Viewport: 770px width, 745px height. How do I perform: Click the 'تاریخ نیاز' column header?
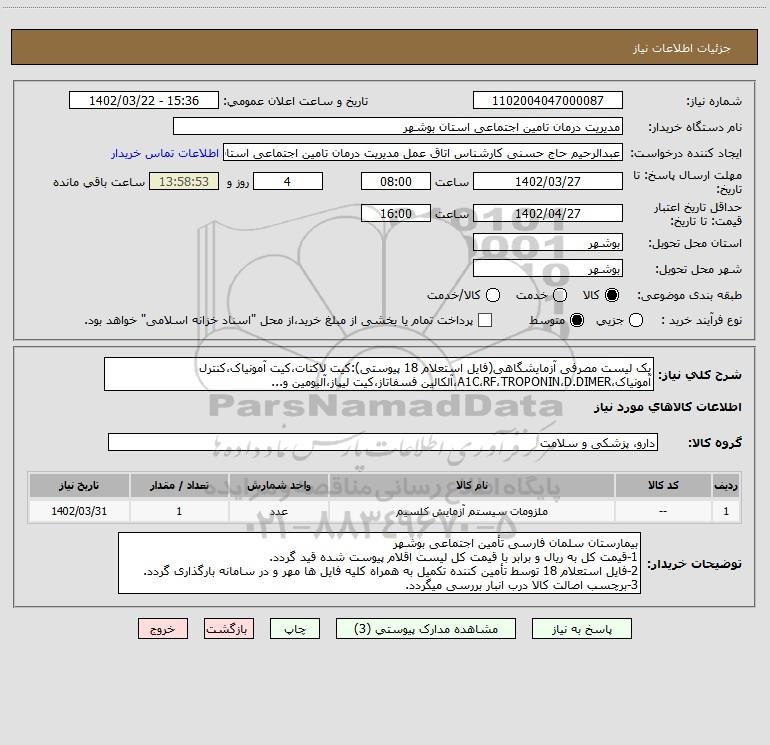[79, 485]
